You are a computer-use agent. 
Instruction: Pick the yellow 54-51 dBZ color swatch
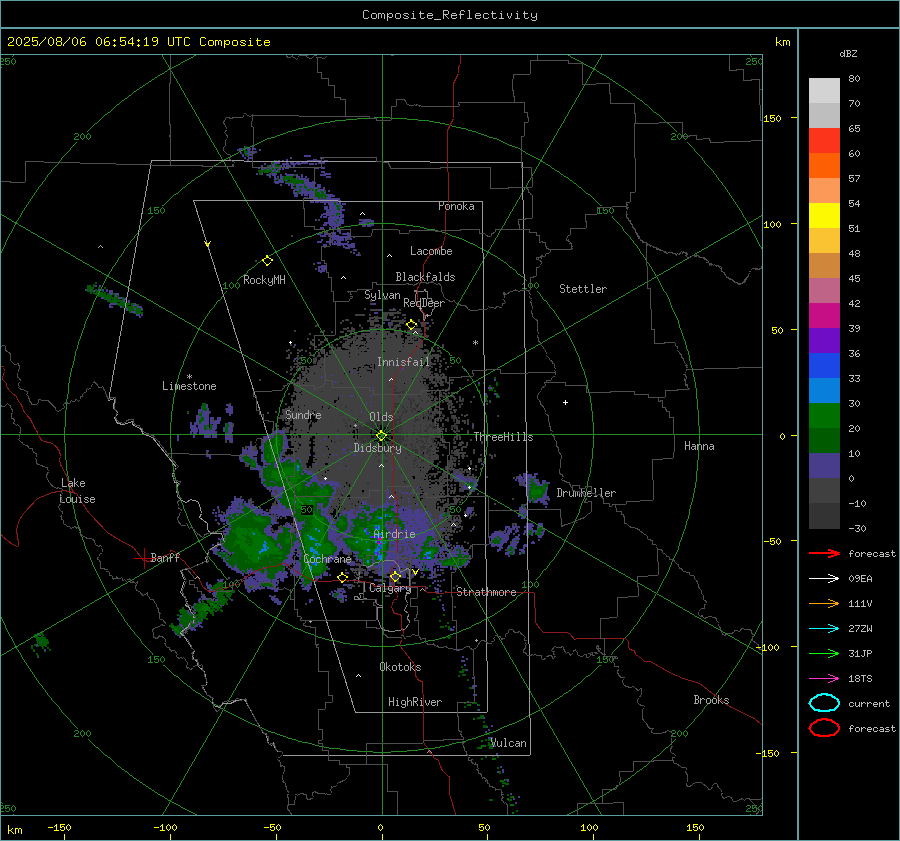(824, 216)
